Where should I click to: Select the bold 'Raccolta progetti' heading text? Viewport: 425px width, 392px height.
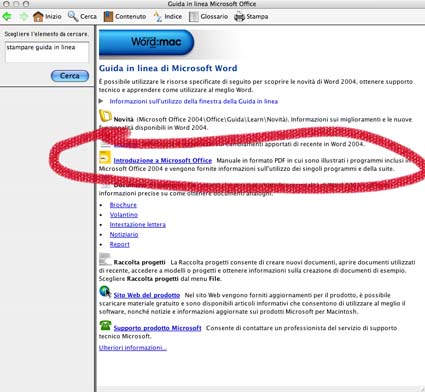click(139, 262)
